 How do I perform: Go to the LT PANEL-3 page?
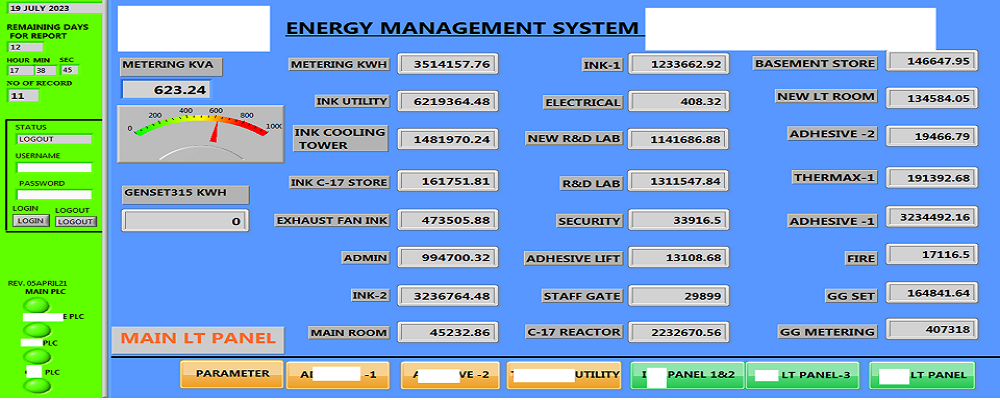[802, 375]
